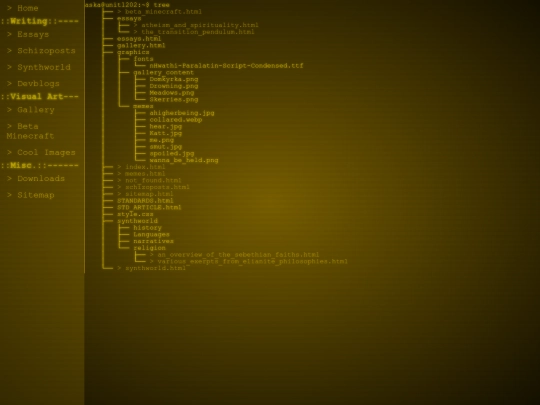Image resolution: width=540 pixels, height=405 pixels.
Task: Click not_found.html in the tree
Action: pyautogui.click(x=149, y=180)
